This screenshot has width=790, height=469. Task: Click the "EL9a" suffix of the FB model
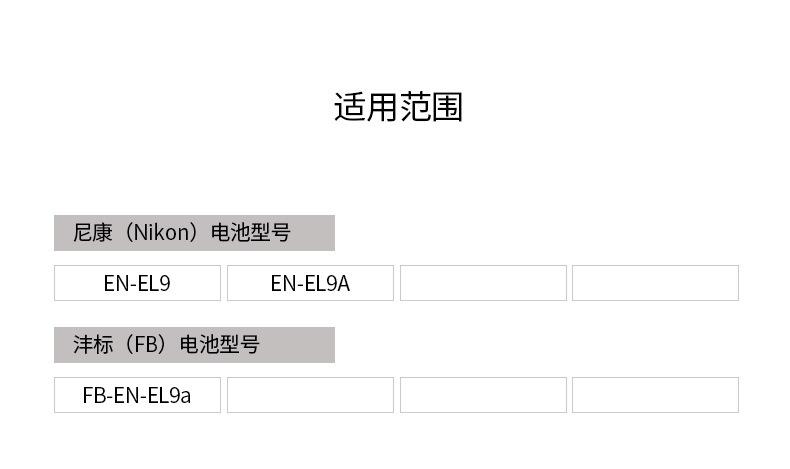(169, 395)
